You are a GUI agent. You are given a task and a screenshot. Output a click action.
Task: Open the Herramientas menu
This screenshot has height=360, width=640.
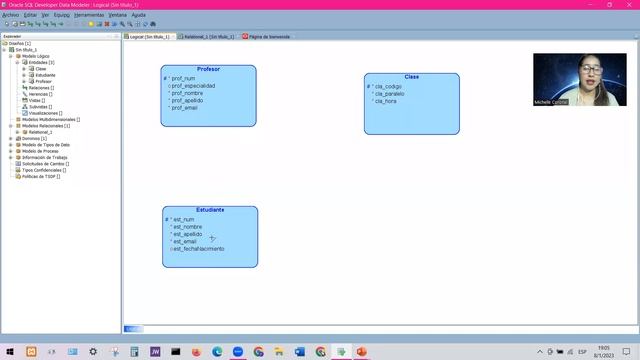pos(89,15)
